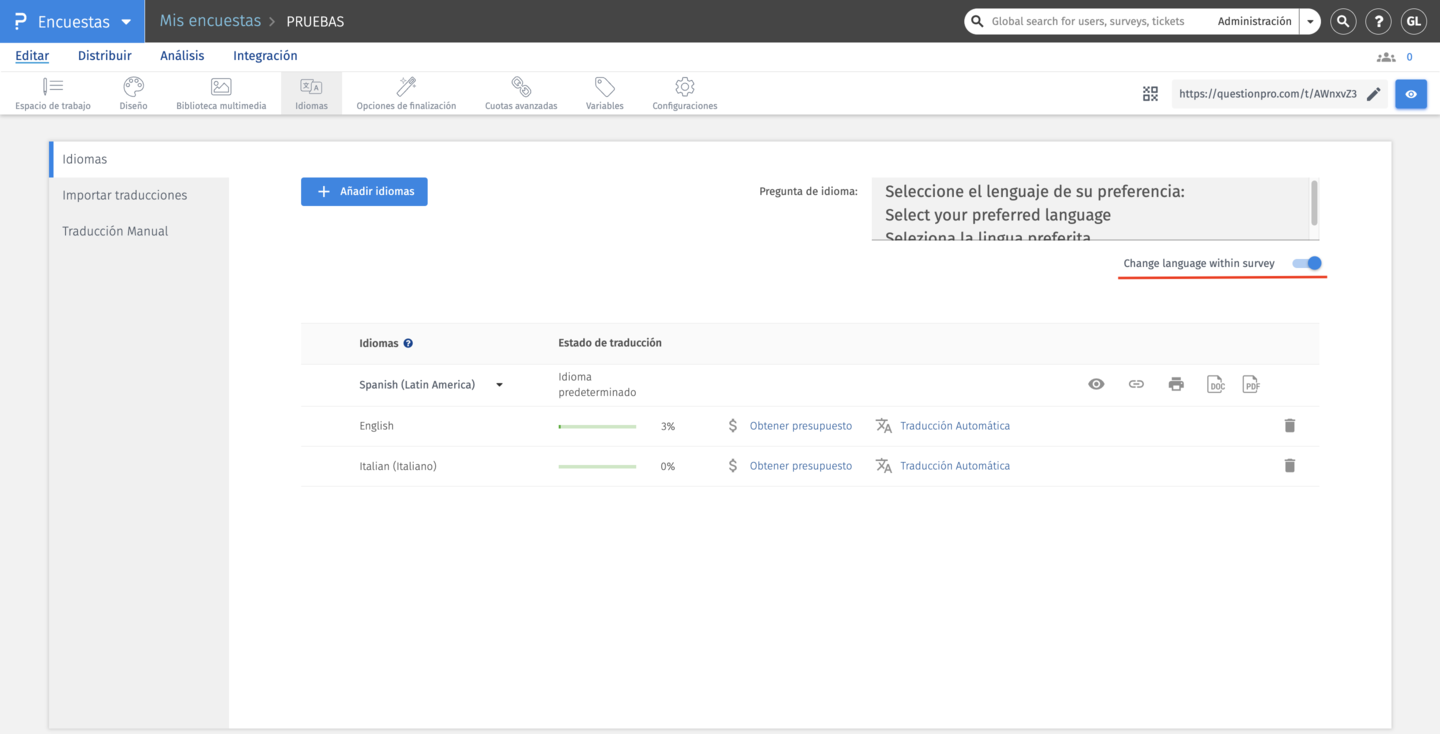This screenshot has width=1440, height=734.
Task: Click the English translation progress bar
Action: [x=597, y=426]
